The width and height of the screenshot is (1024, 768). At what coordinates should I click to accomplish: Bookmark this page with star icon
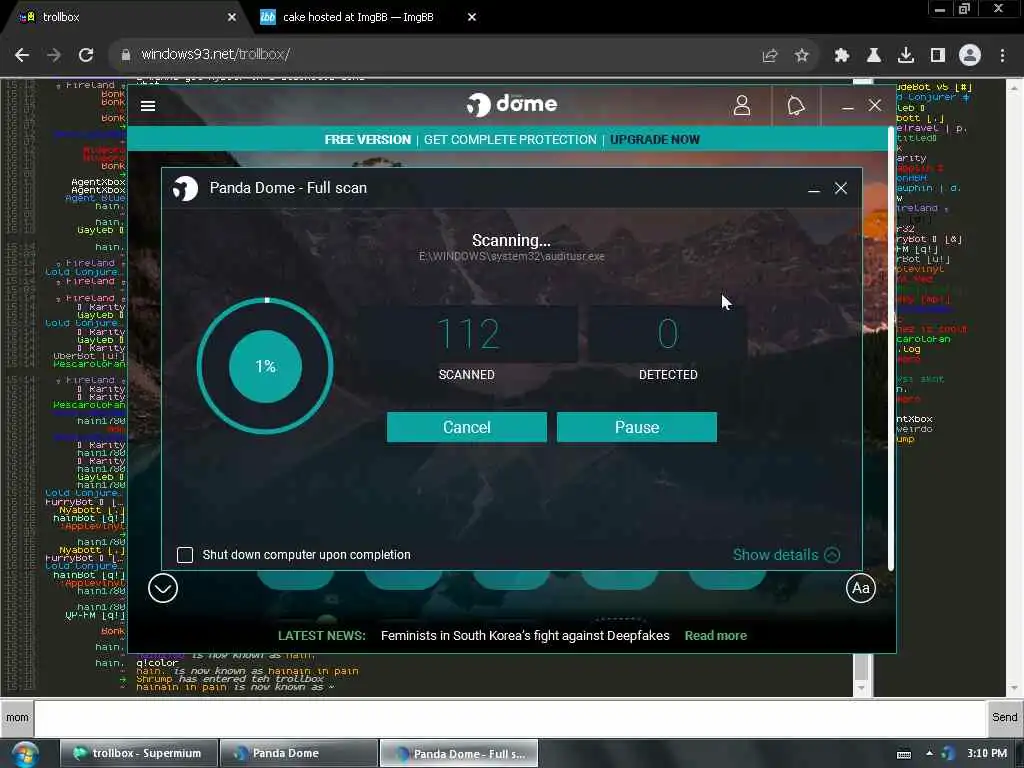802,56
